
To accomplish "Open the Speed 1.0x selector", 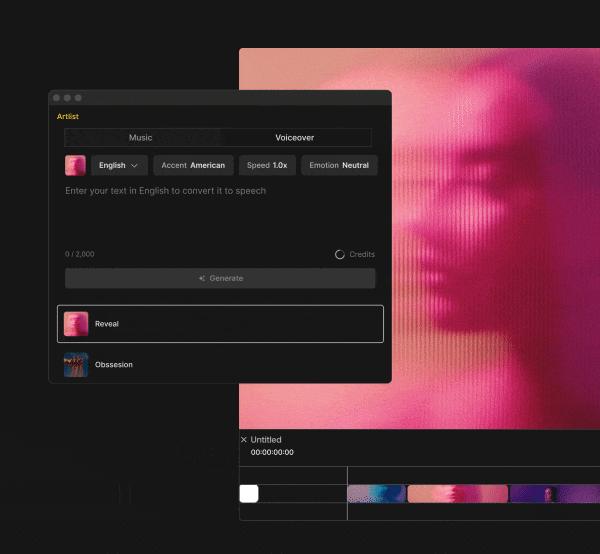I will pos(267,165).
